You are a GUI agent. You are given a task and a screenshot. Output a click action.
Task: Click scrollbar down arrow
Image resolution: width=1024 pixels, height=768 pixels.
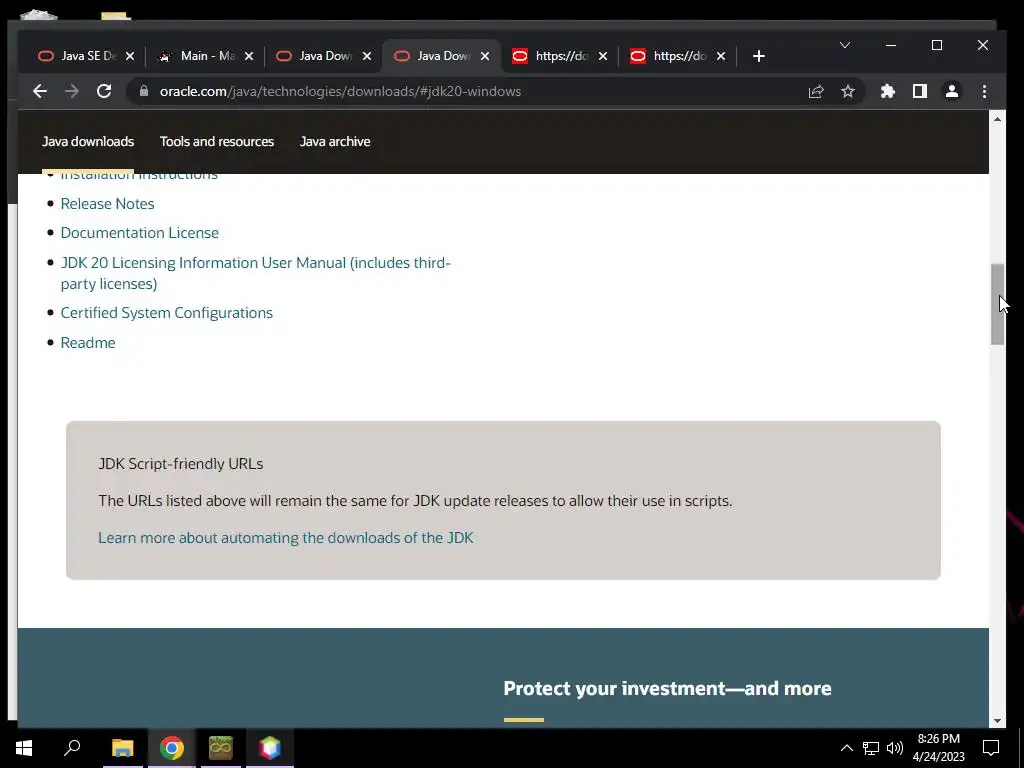(x=997, y=721)
